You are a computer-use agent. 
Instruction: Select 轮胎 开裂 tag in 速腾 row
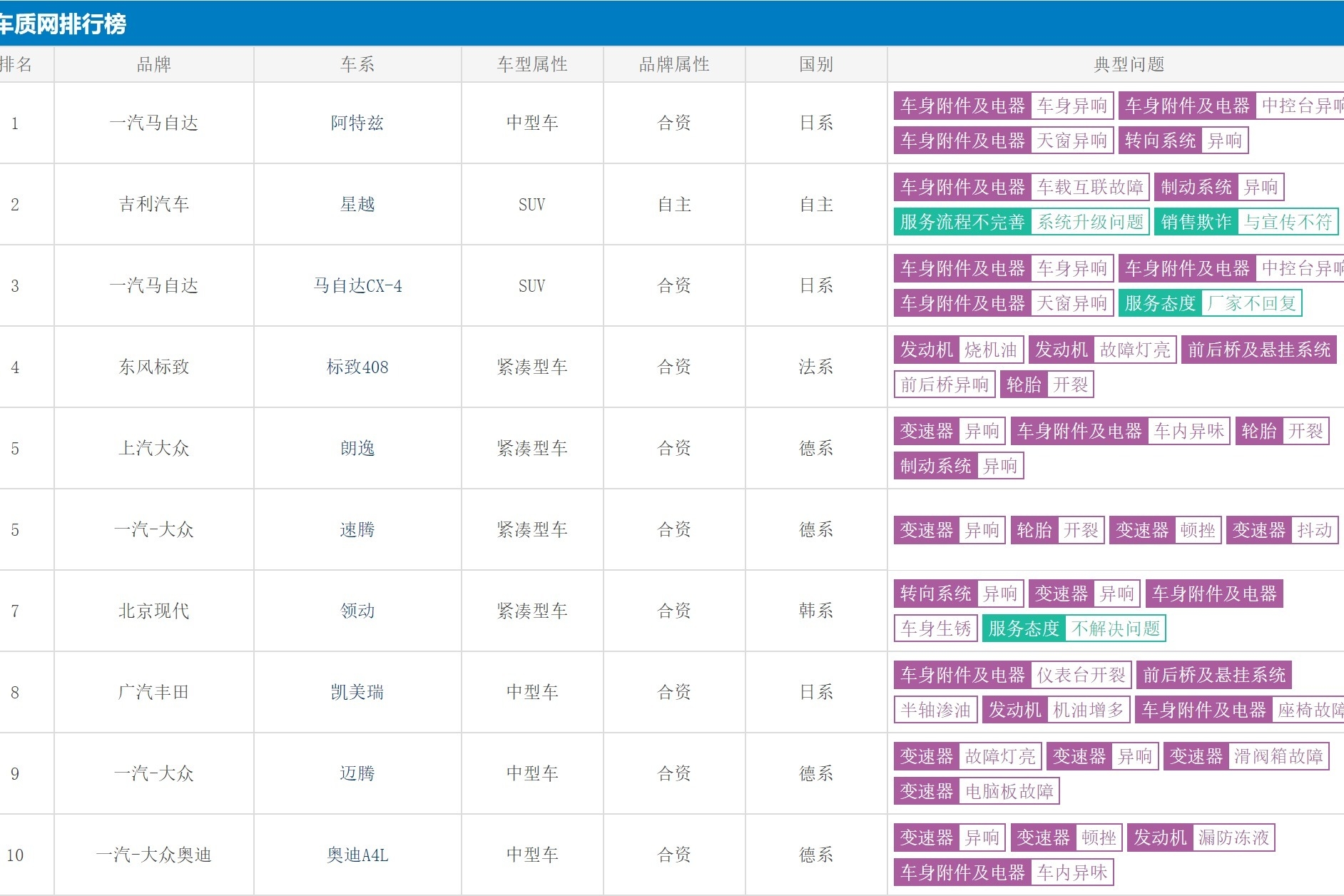tap(1058, 530)
